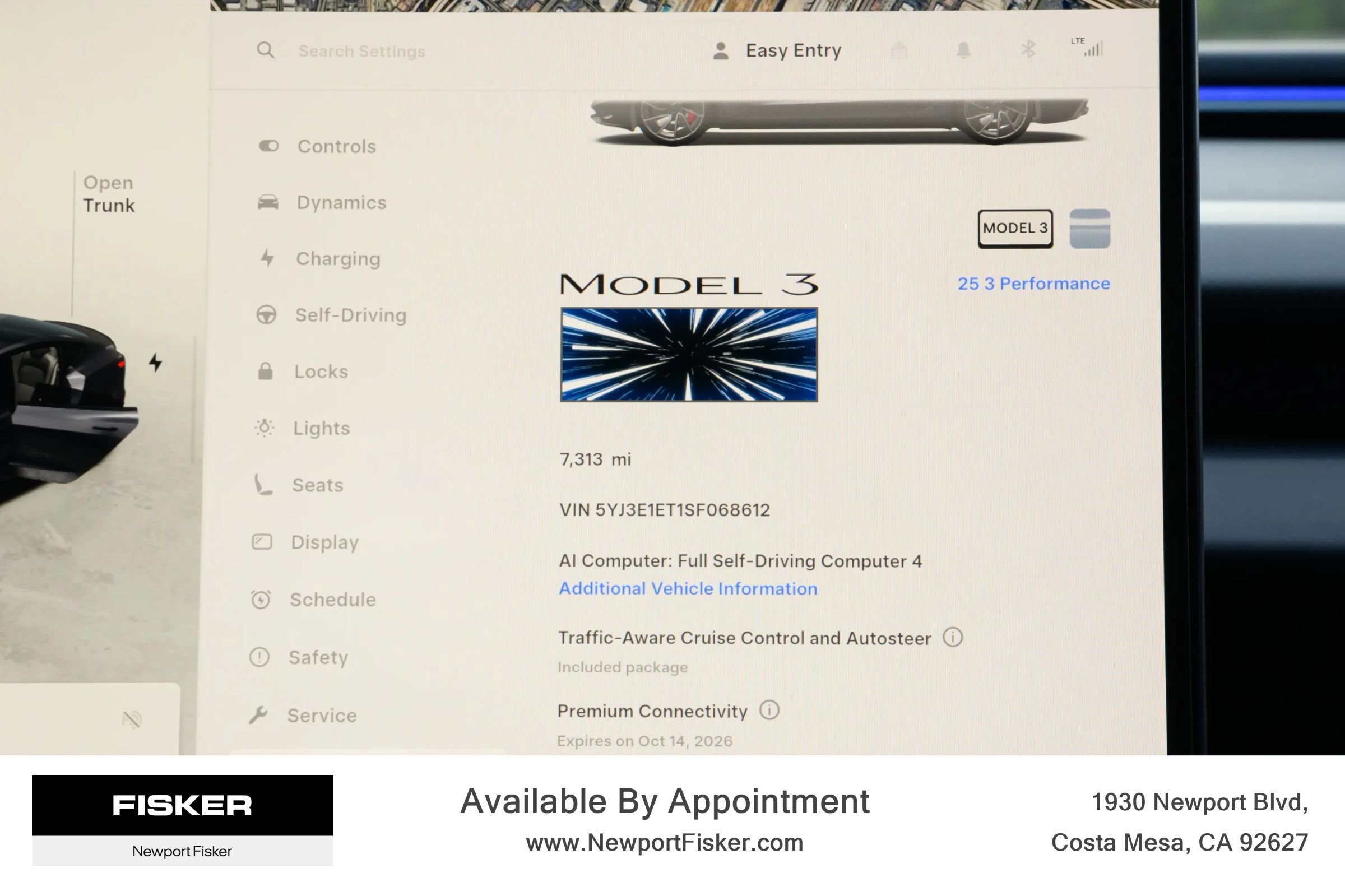Open Safety settings
The width and height of the screenshot is (1345, 896).
coord(298,657)
